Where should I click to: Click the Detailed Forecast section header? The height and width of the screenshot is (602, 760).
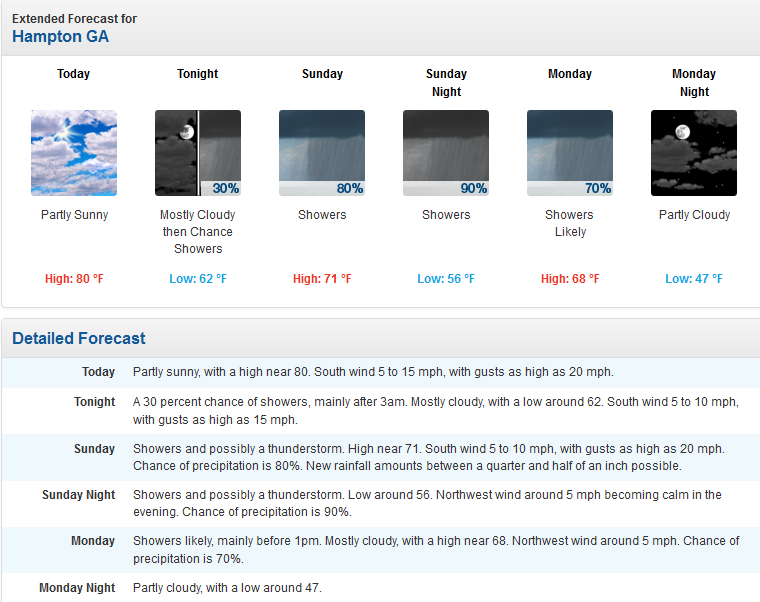click(x=79, y=339)
